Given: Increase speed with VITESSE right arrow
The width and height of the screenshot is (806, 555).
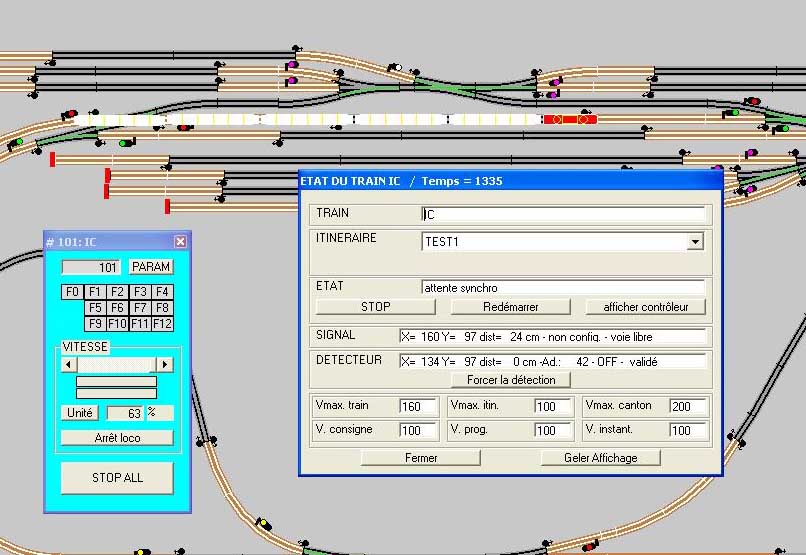Looking at the screenshot, I should [164, 365].
